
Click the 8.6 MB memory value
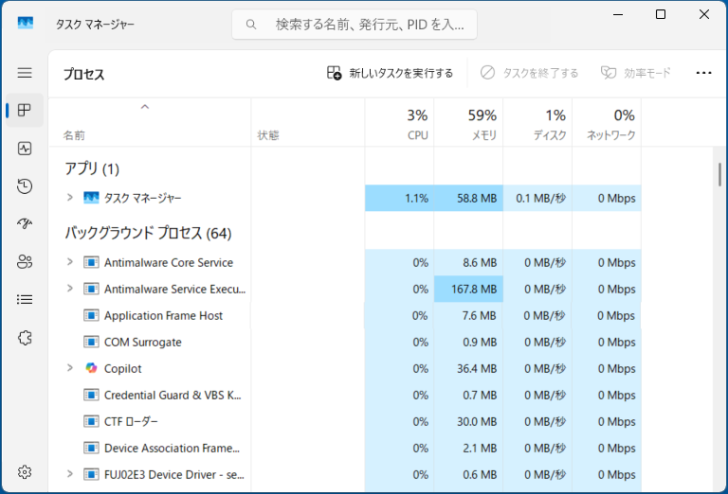(x=480, y=263)
